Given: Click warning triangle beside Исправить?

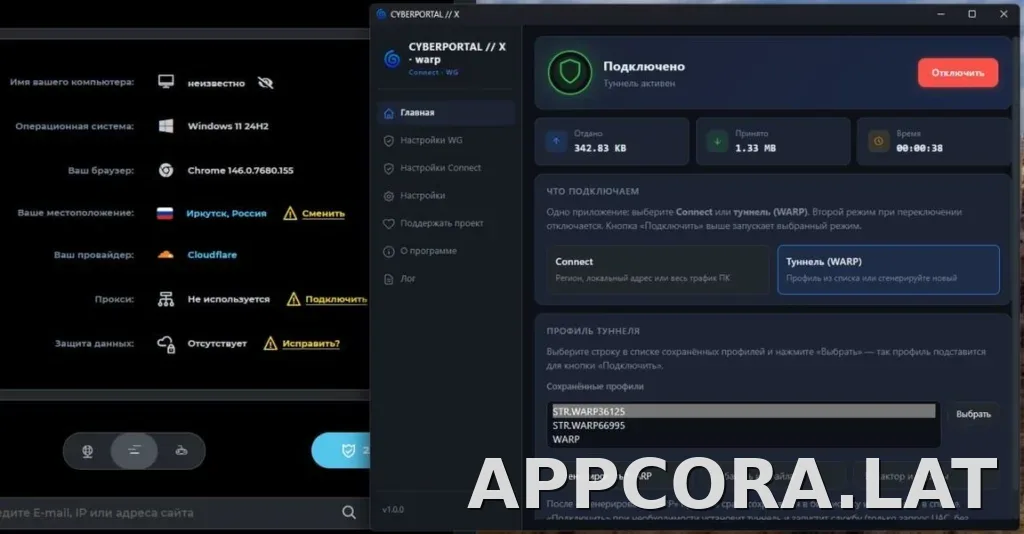Looking at the screenshot, I should click(270, 343).
